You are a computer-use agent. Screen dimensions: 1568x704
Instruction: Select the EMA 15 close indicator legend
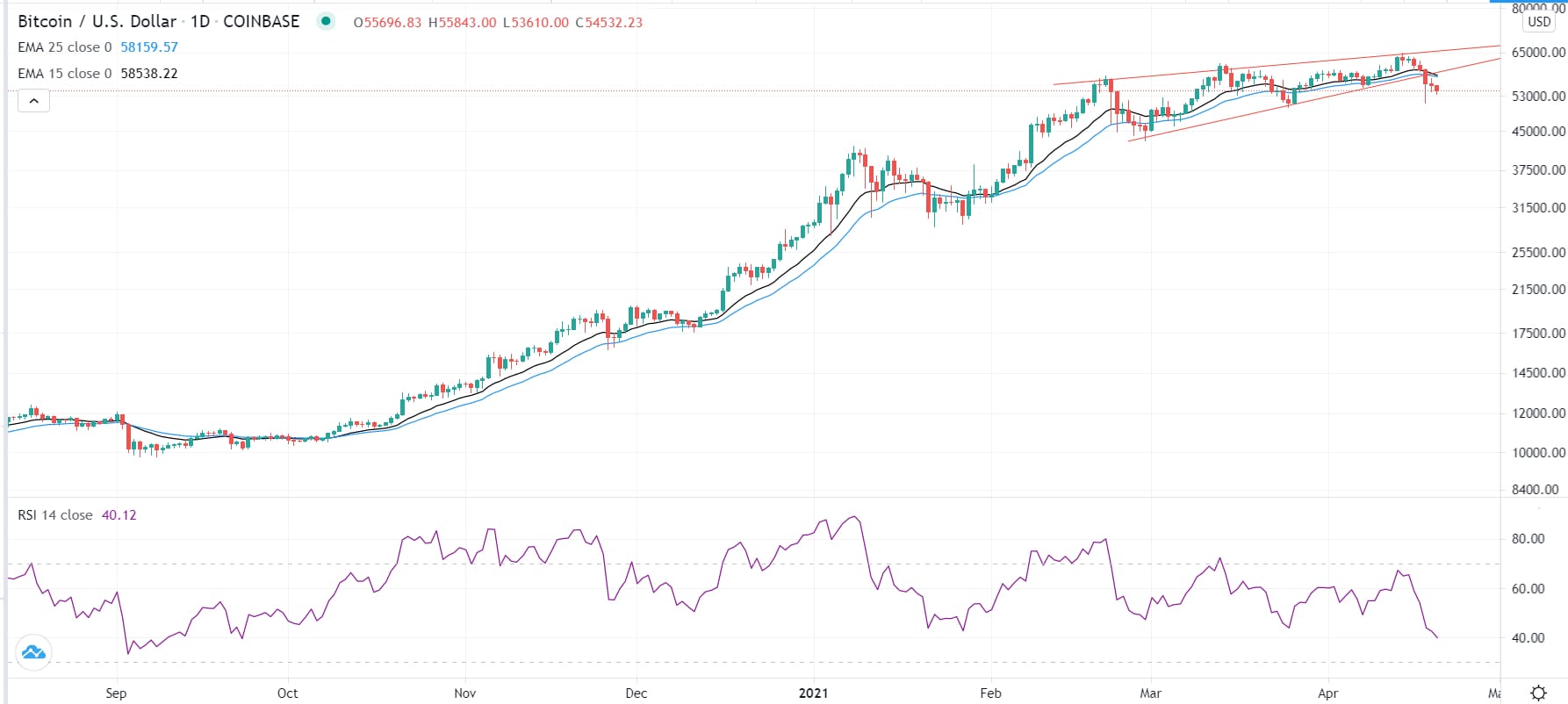tap(65, 74)
